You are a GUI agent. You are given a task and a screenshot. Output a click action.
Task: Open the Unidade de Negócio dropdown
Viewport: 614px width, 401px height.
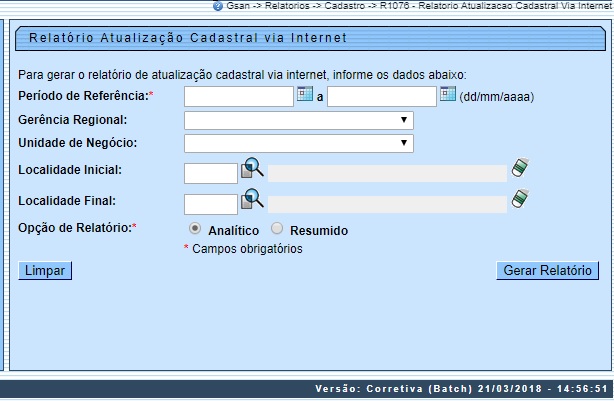[x=299, y=143]
